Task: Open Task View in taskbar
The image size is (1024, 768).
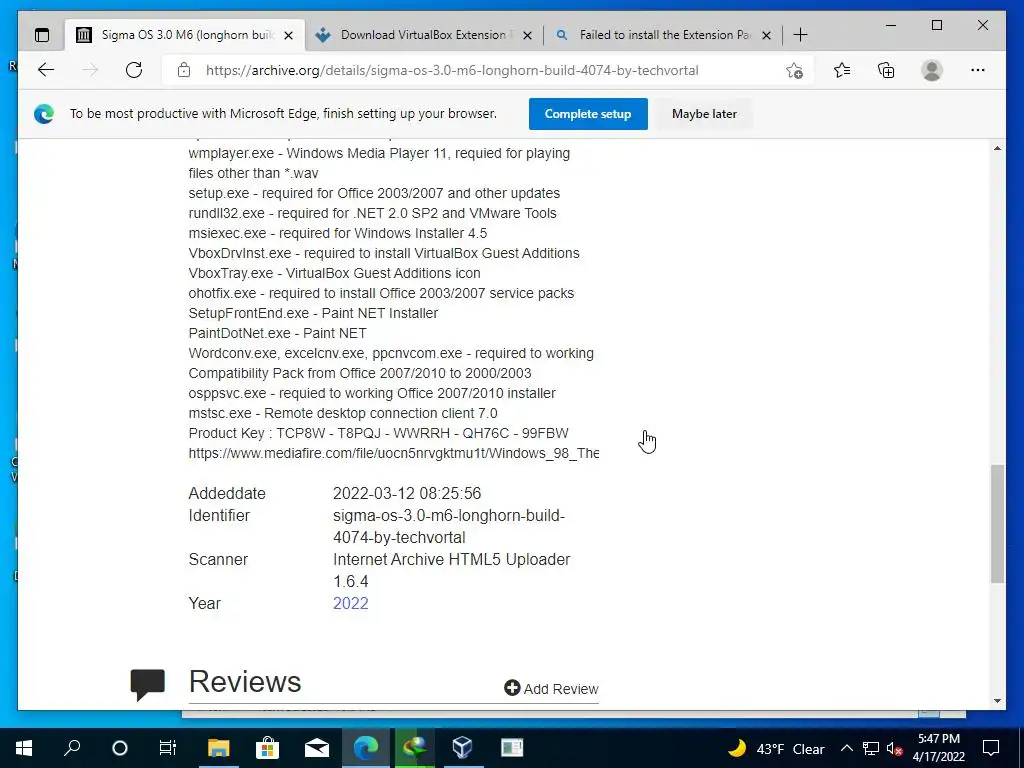Action: click(x=168, y=748)
